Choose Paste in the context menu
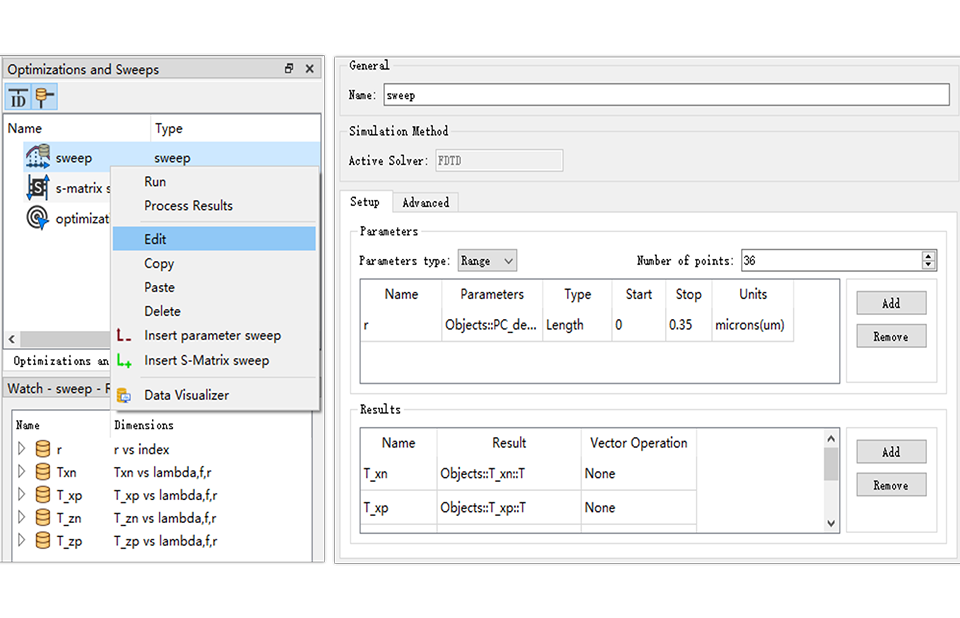The image size is (960, 618). [x=214, y=287]
